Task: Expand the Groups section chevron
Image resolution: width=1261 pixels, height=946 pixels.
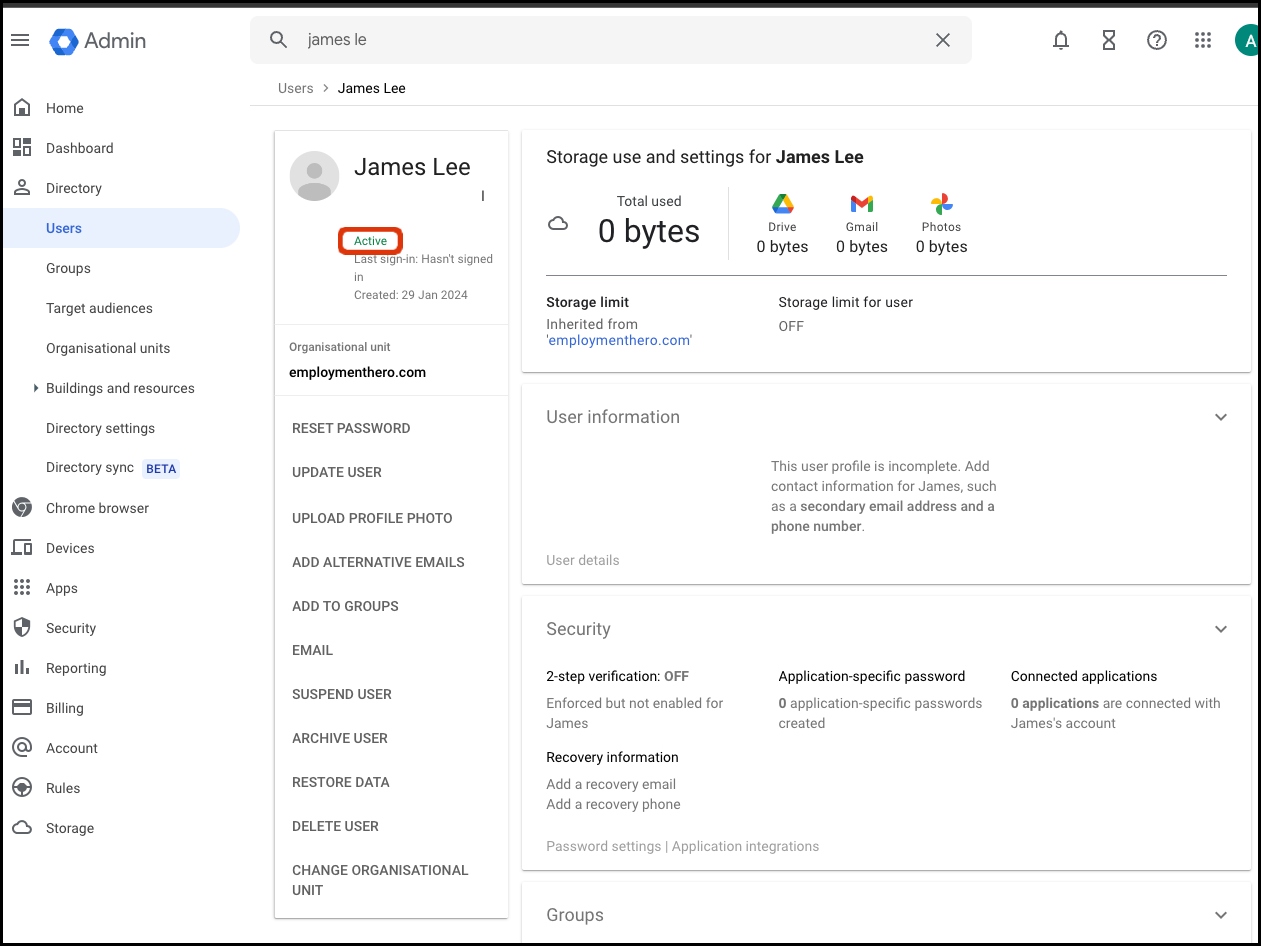Action: pyautogui.click(x=1220, y=915)
